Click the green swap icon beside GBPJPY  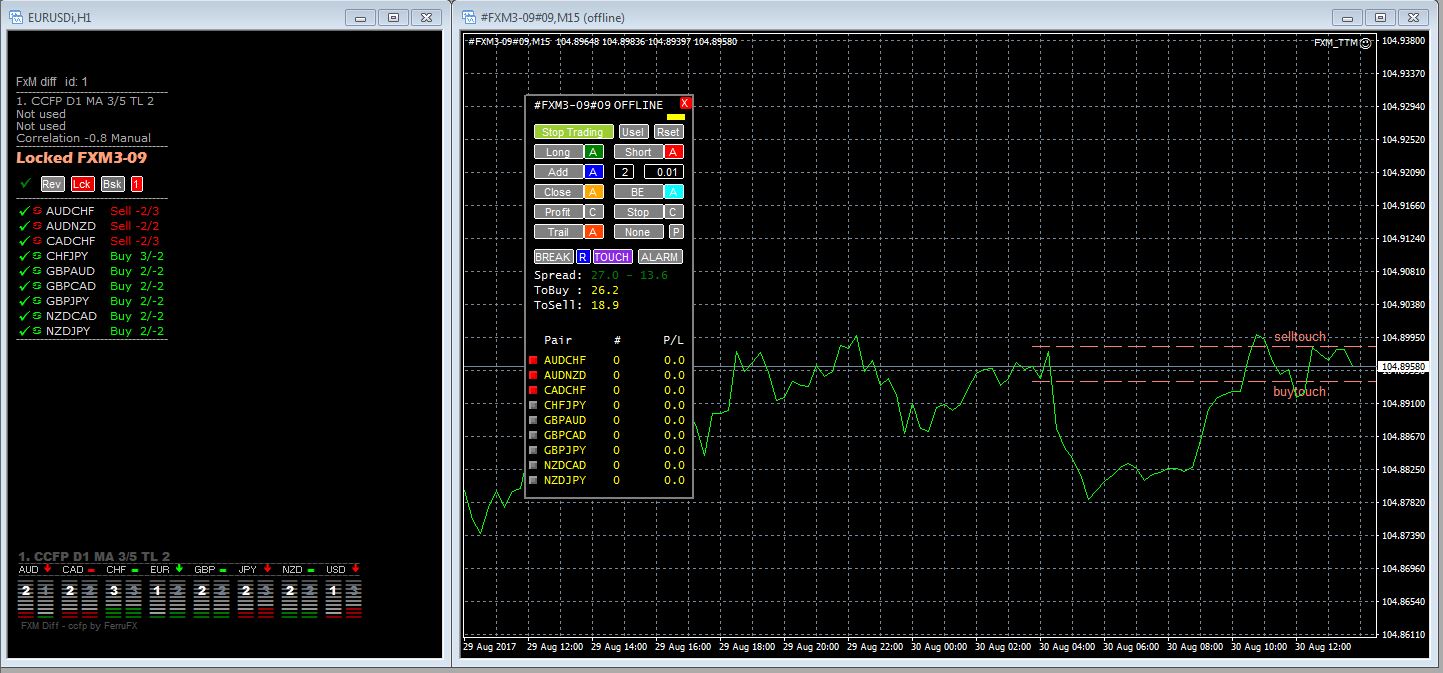click(38, 301)
